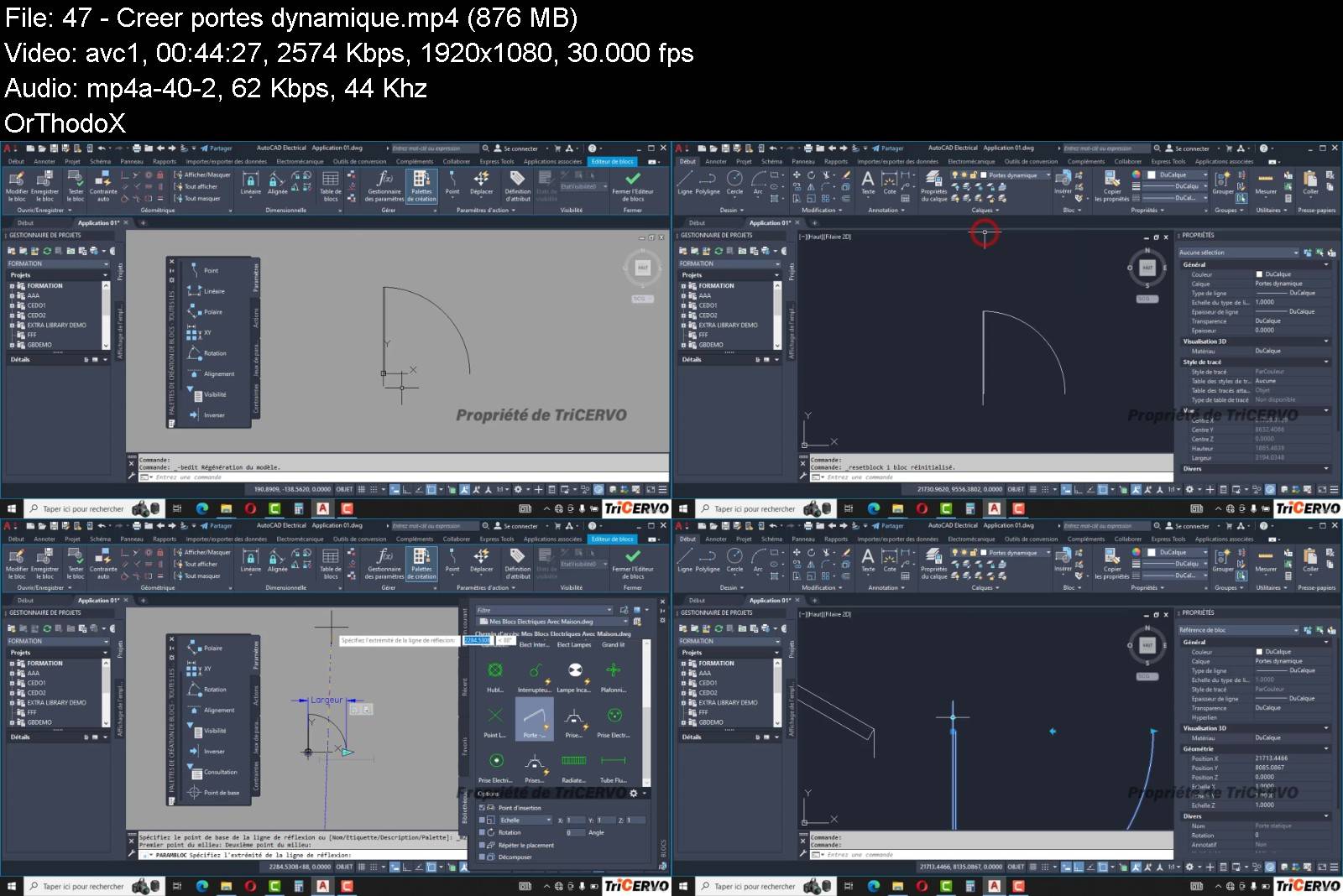Click the Cote dimension tool in bottom-right frame

coord(890,560)
